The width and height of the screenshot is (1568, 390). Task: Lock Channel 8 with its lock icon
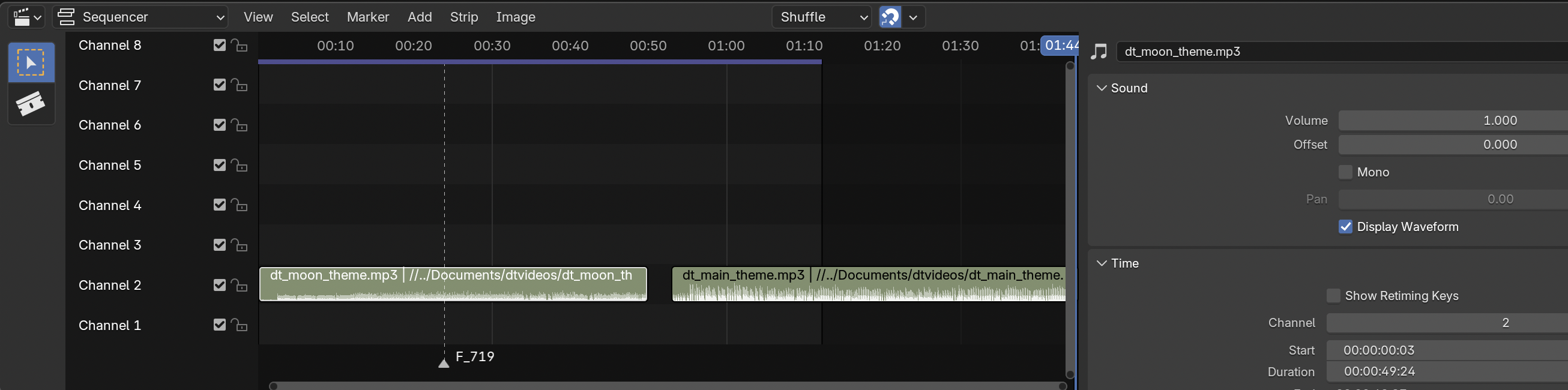coord(239,46)
